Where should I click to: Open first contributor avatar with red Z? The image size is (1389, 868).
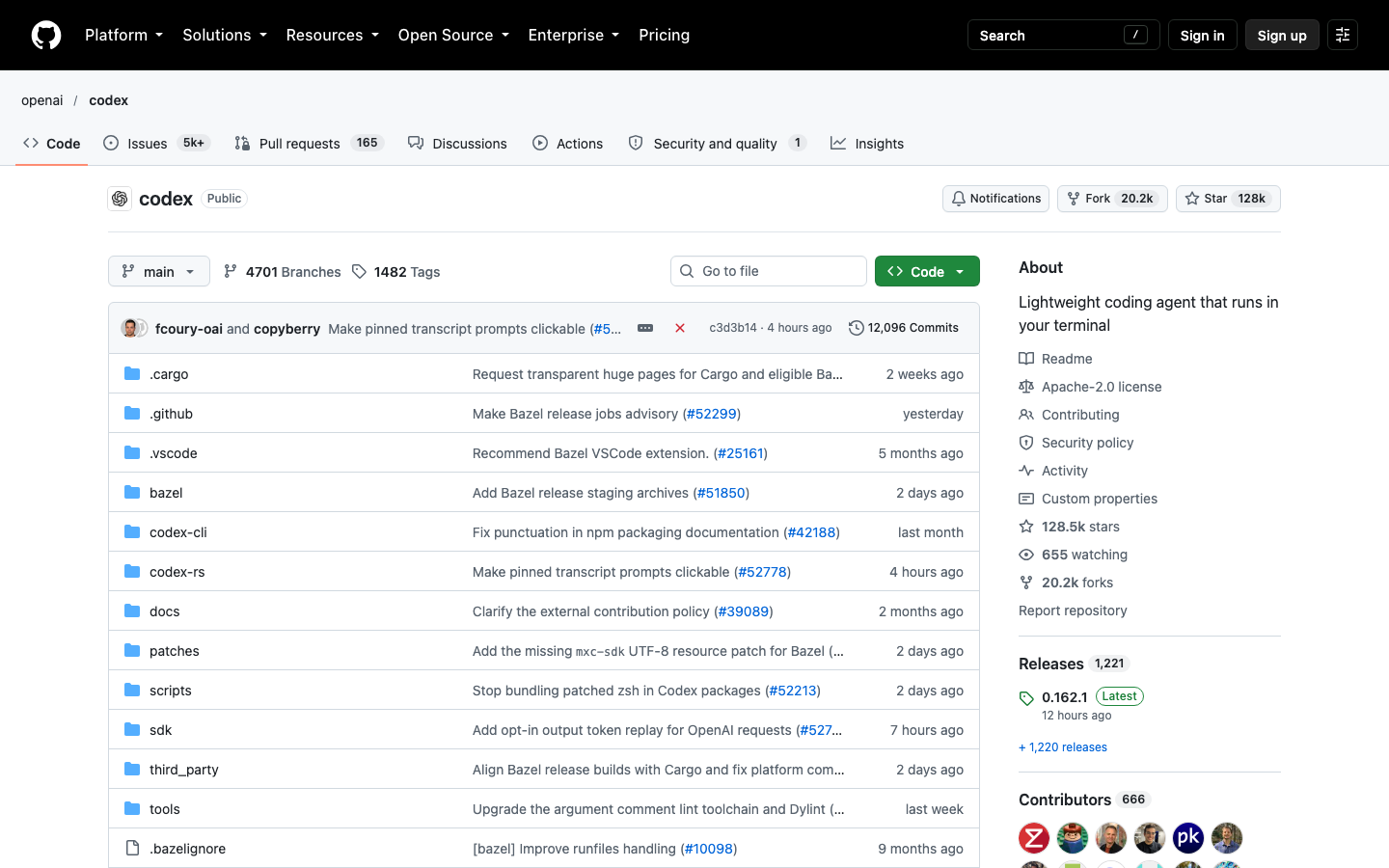pos(1034,838)
